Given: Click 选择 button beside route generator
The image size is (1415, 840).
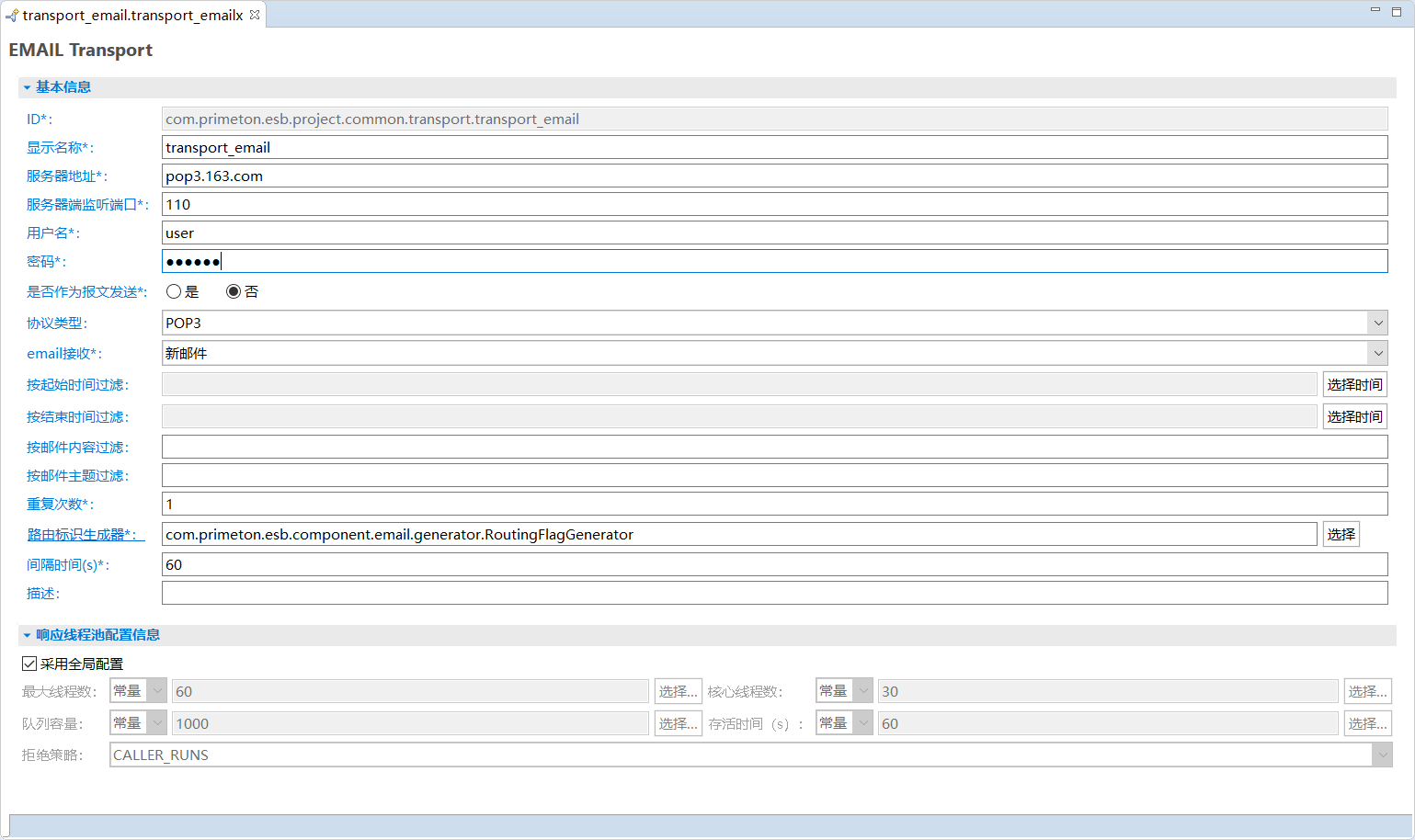Looking at the screenshot, I should tap(1341, 534).
